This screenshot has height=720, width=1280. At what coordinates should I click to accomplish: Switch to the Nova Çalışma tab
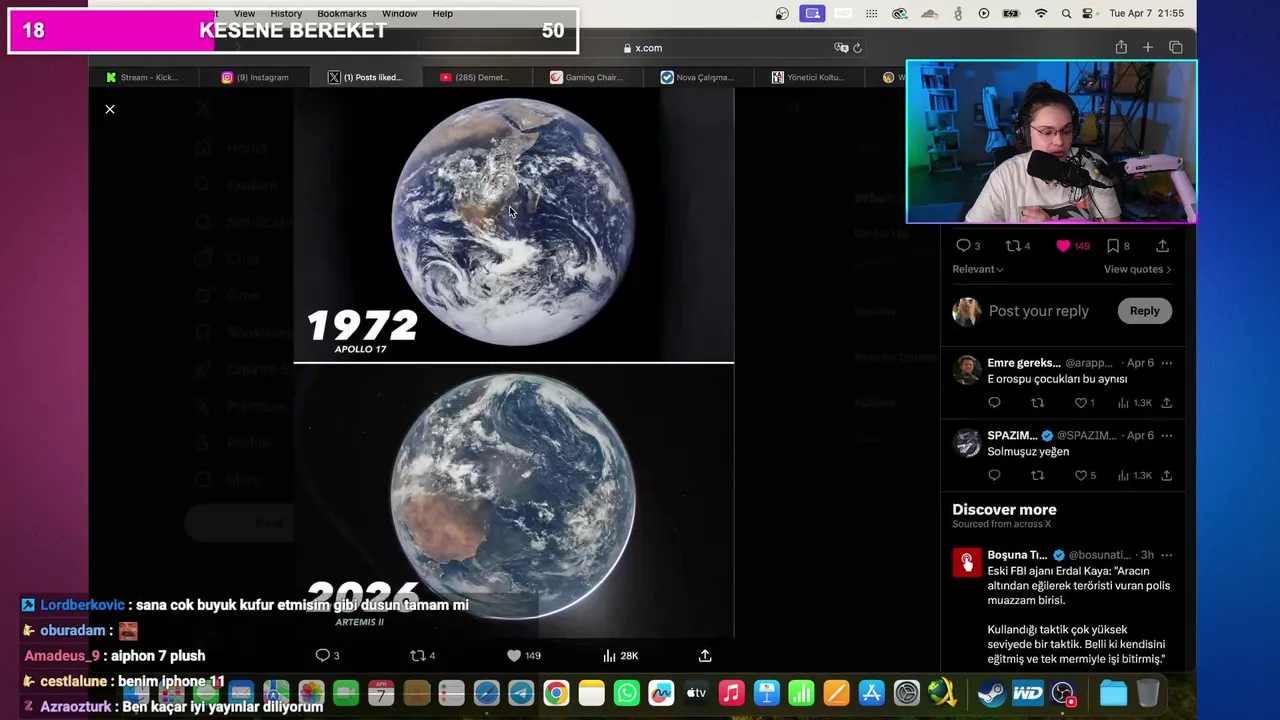tap(697, 77)
